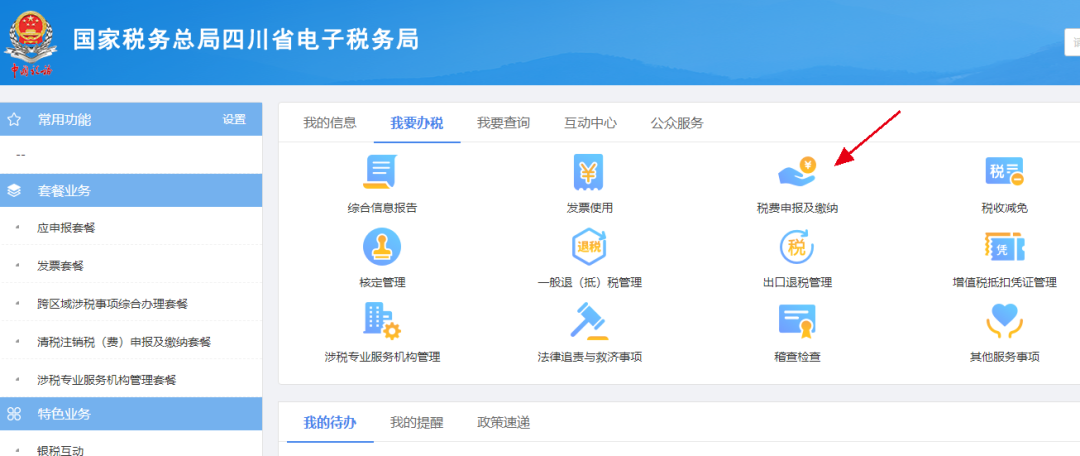The width and height of the screenshot is (1080, 456).
Task: Open 增值税抵扣凭证管理 voucher icon
Action: point(1004,247)
